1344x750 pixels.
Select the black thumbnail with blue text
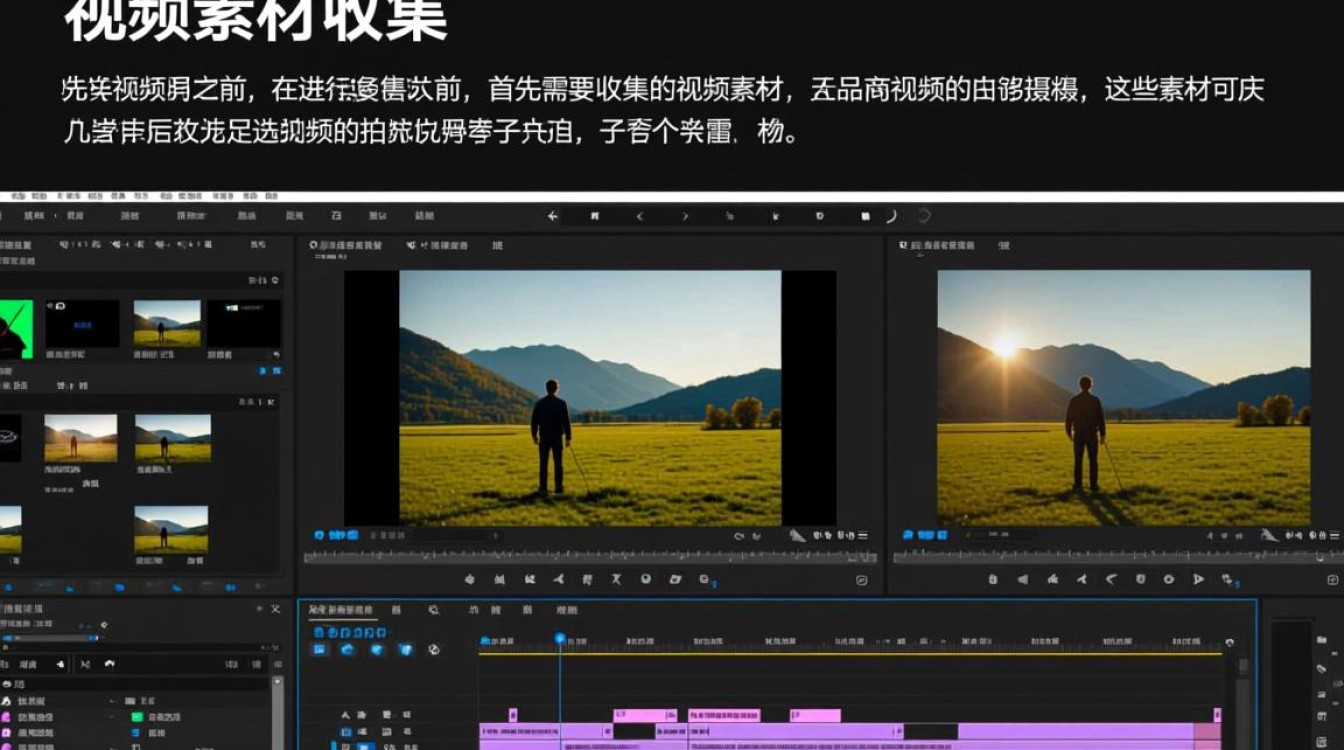[82, 323]
